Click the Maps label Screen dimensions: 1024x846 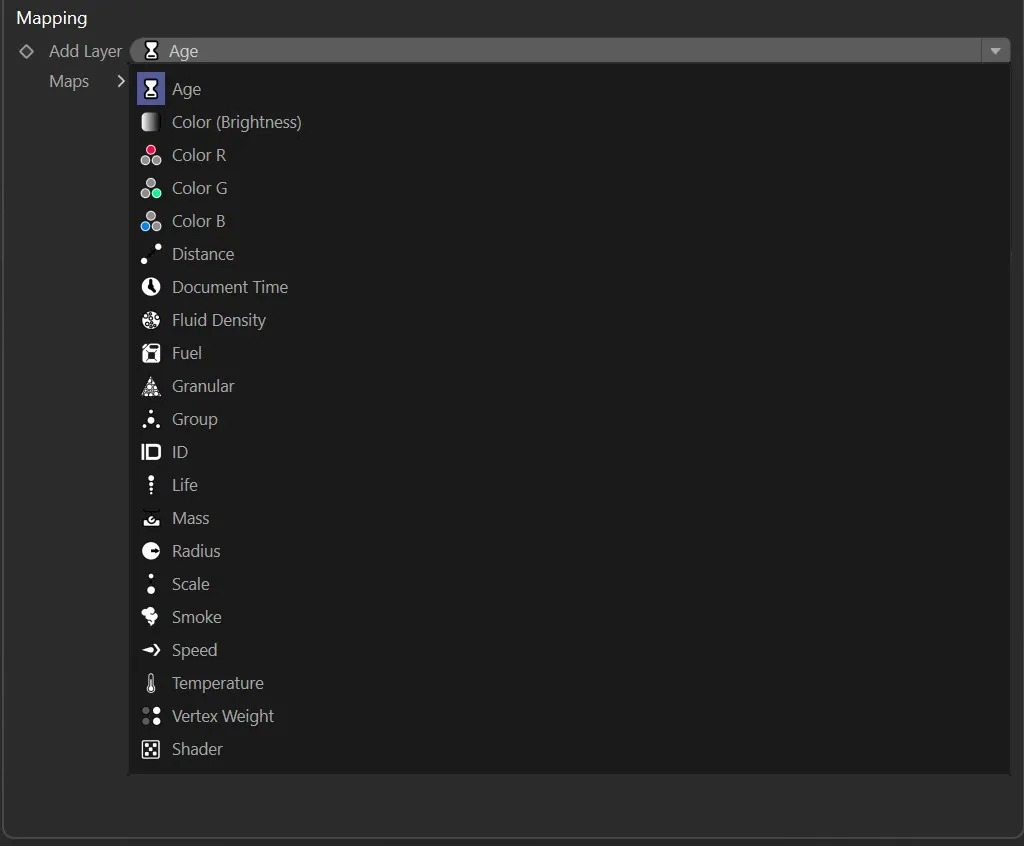click(68, 81)
